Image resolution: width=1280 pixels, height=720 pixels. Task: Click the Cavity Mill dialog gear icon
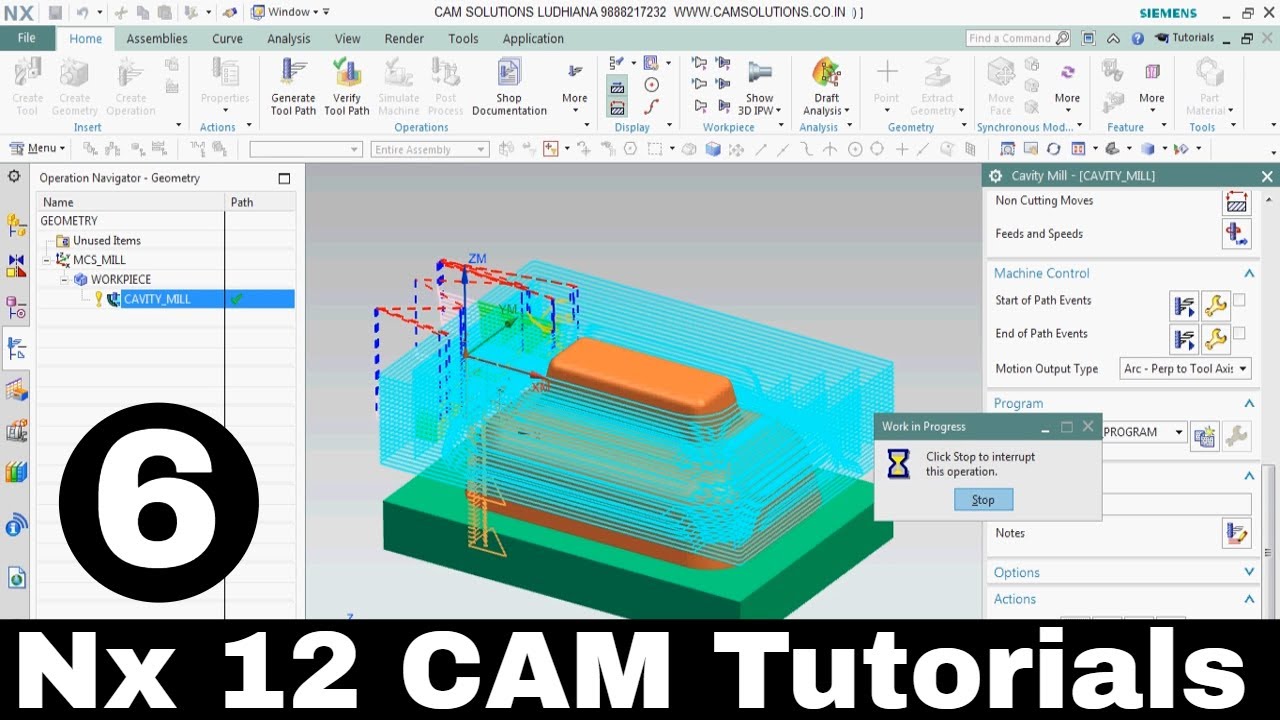click(995, 175)
